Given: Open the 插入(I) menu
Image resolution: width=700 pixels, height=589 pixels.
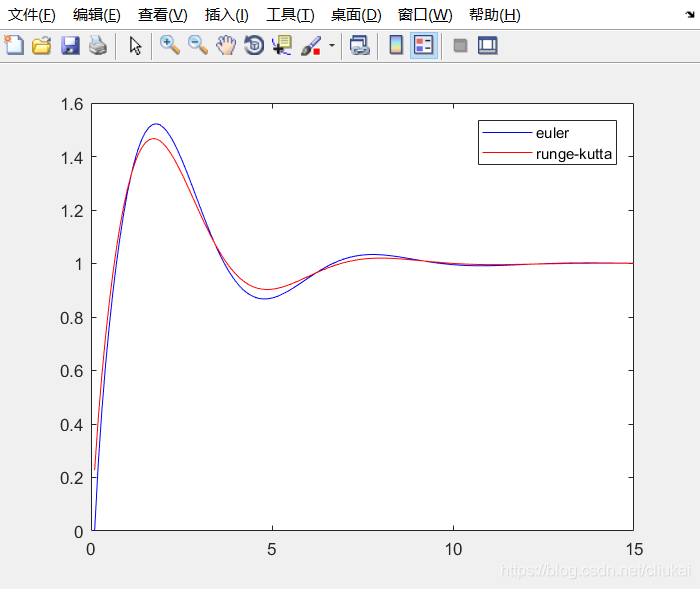Looking at the screenshot, I should click(227, 15).
